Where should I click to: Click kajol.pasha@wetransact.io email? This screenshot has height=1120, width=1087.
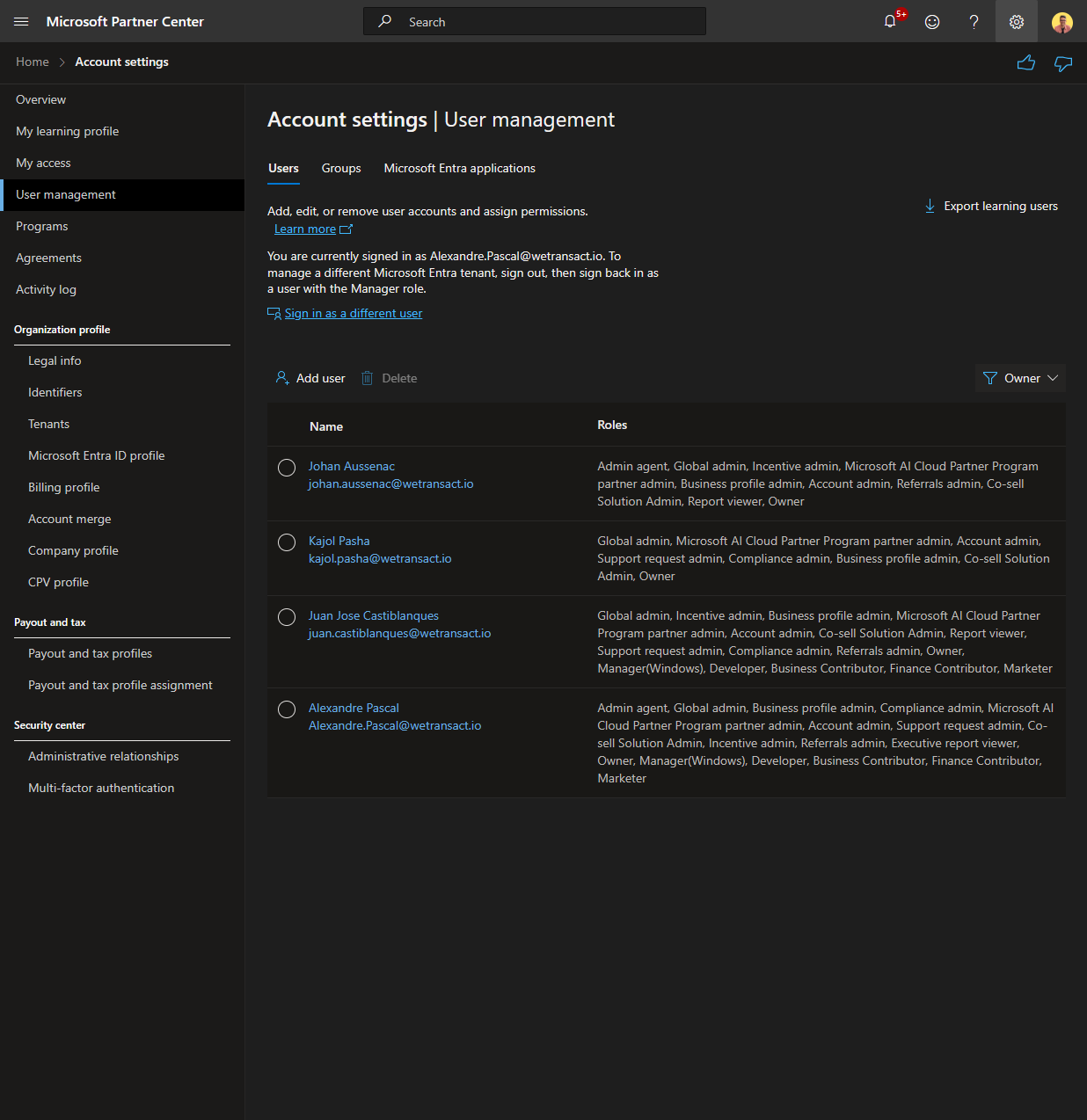(380, 558)
